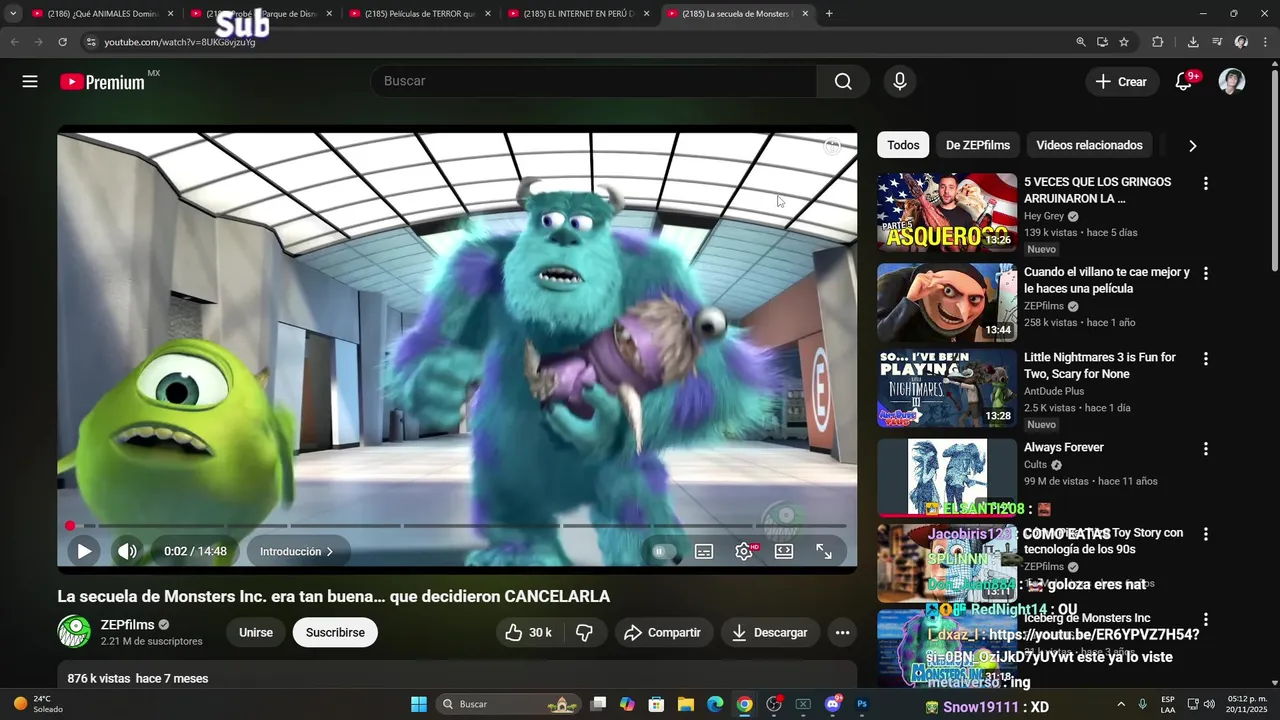Open the ASQUEROSO video thumbnail
1280x720 pixels.
[x=947, y=212]
